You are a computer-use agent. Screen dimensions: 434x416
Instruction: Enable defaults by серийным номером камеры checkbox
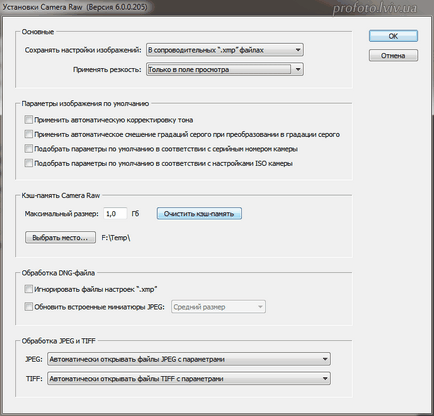29,149
